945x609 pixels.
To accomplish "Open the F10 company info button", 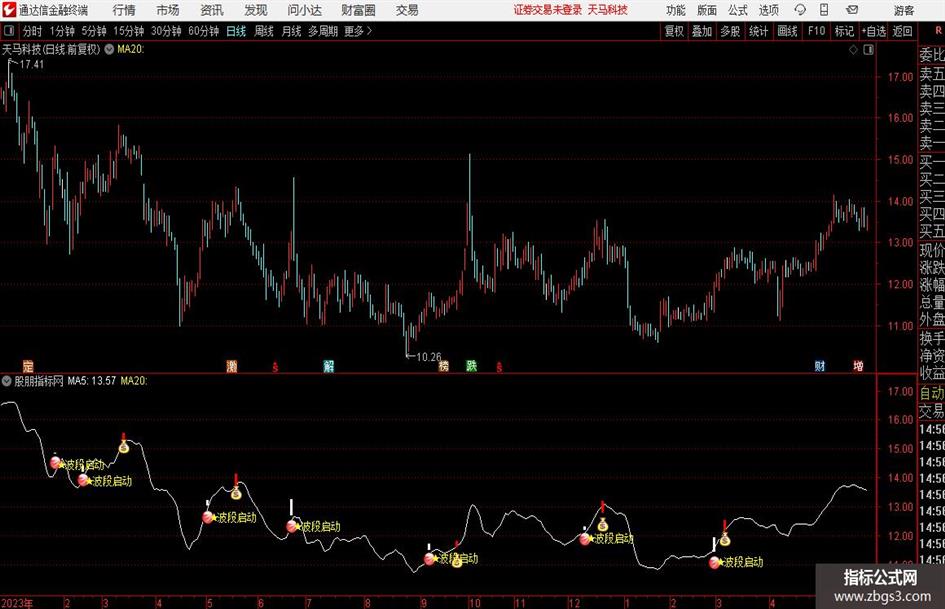I will point(817,31).
